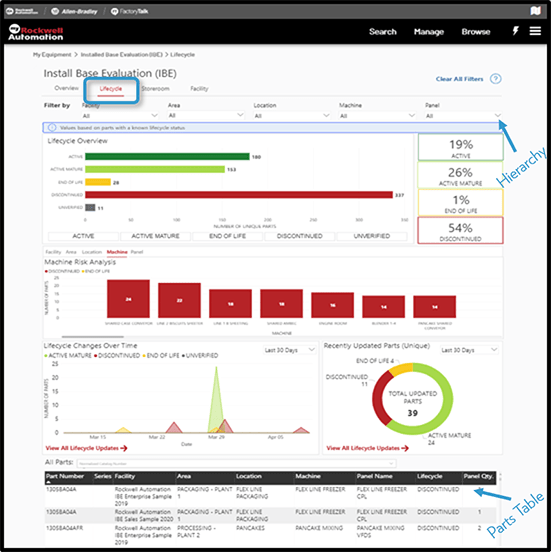Switch risk analysis to Facility view

[53, 252]
